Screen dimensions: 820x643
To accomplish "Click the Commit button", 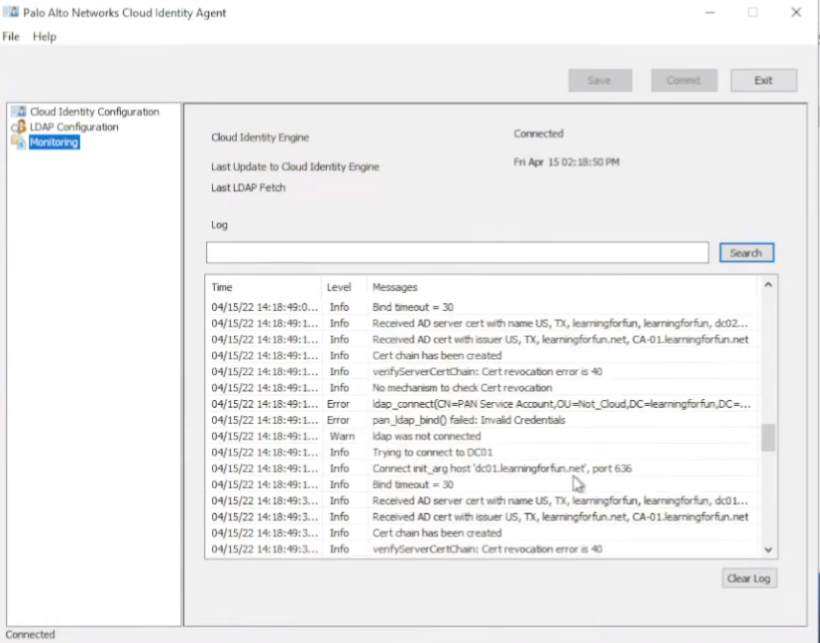I will coord(684,81).
